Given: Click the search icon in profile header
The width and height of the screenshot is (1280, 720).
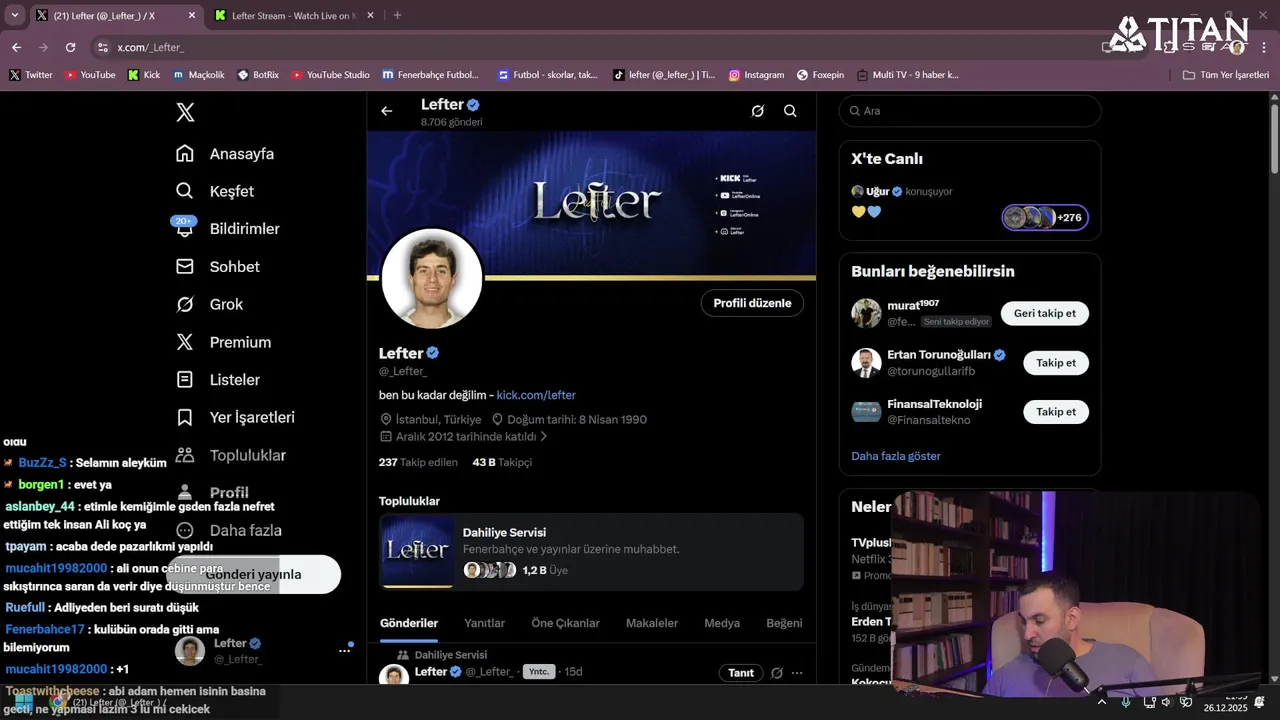Looking at the screenshot, I should pos(790,111).
